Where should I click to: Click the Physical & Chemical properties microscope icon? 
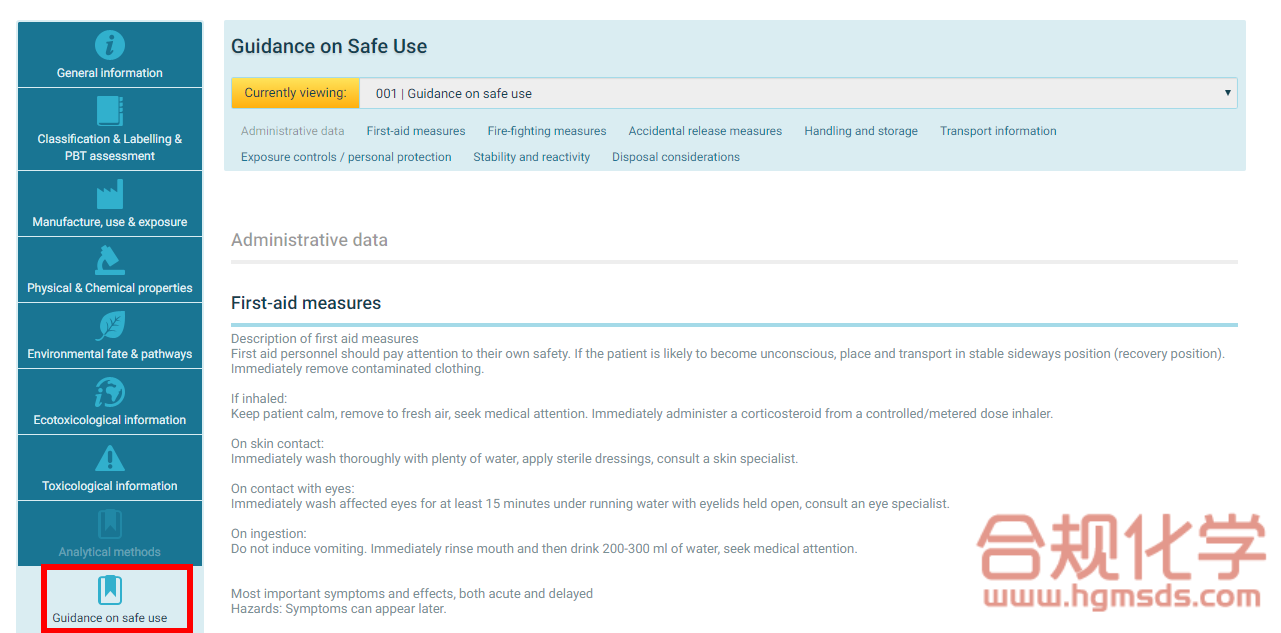[110, 260]
